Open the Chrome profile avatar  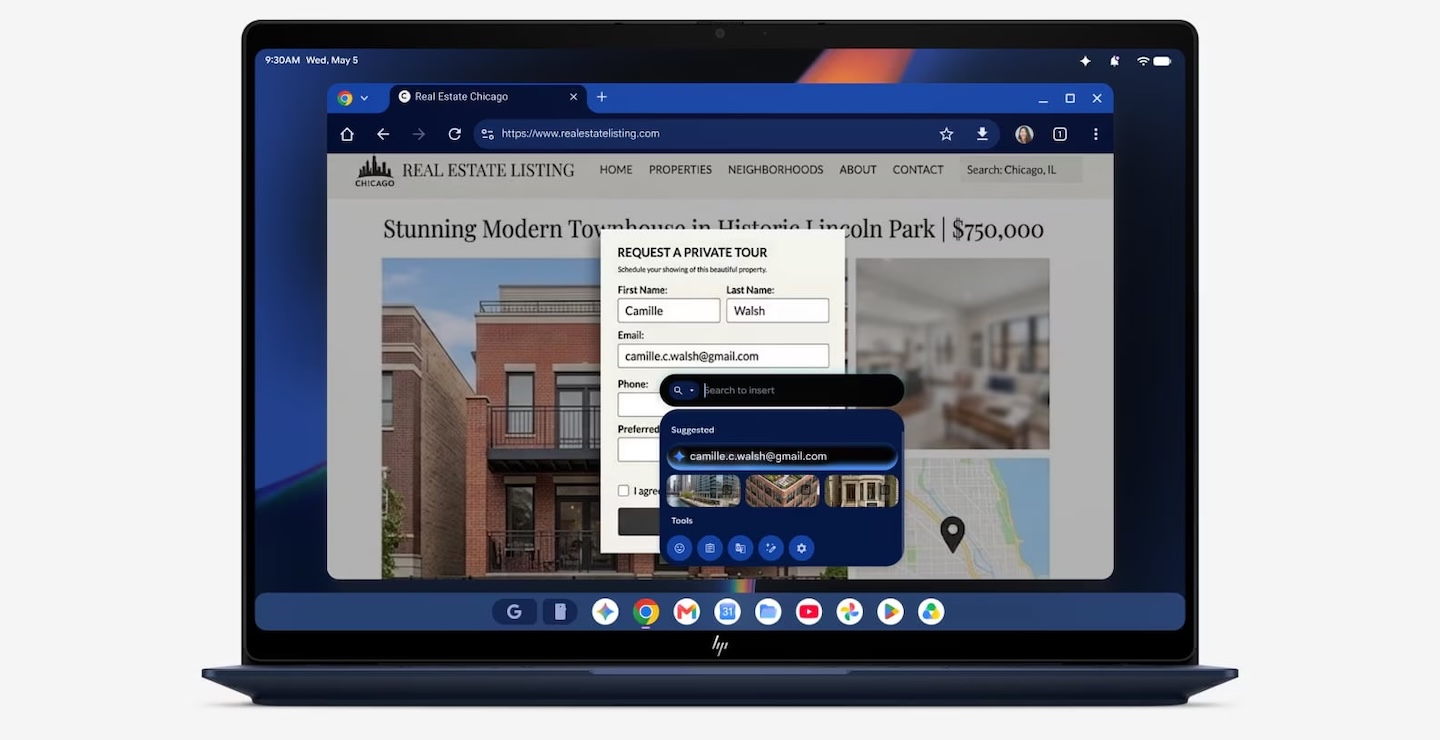coord(1024,134)
